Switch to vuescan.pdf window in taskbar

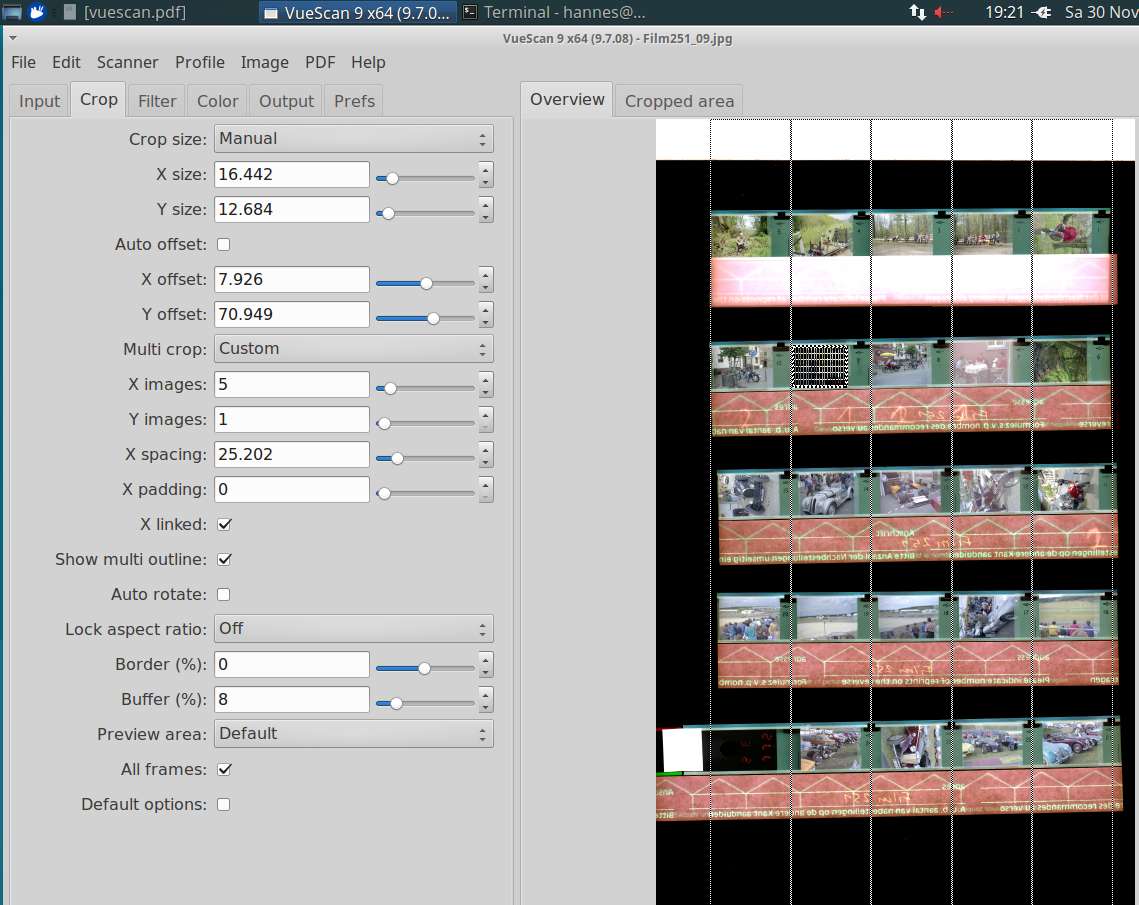124,13
